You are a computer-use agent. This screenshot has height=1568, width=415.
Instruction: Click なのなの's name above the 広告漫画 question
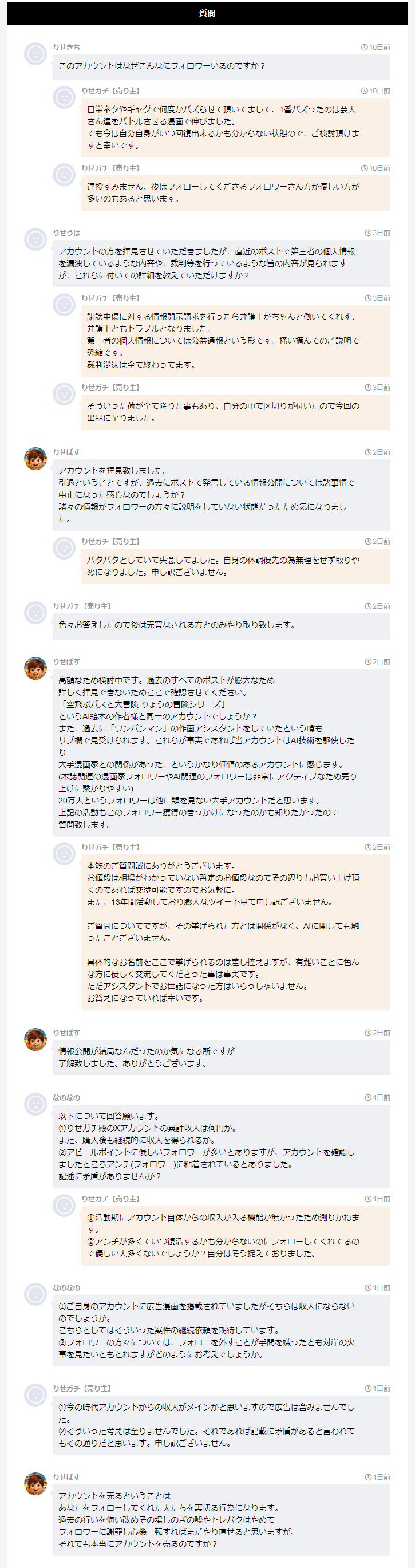click(x=66, y=1287)
